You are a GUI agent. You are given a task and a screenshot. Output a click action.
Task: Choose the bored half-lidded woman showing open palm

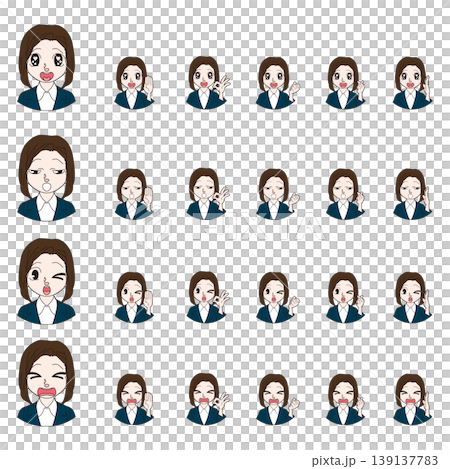(134, 194)
